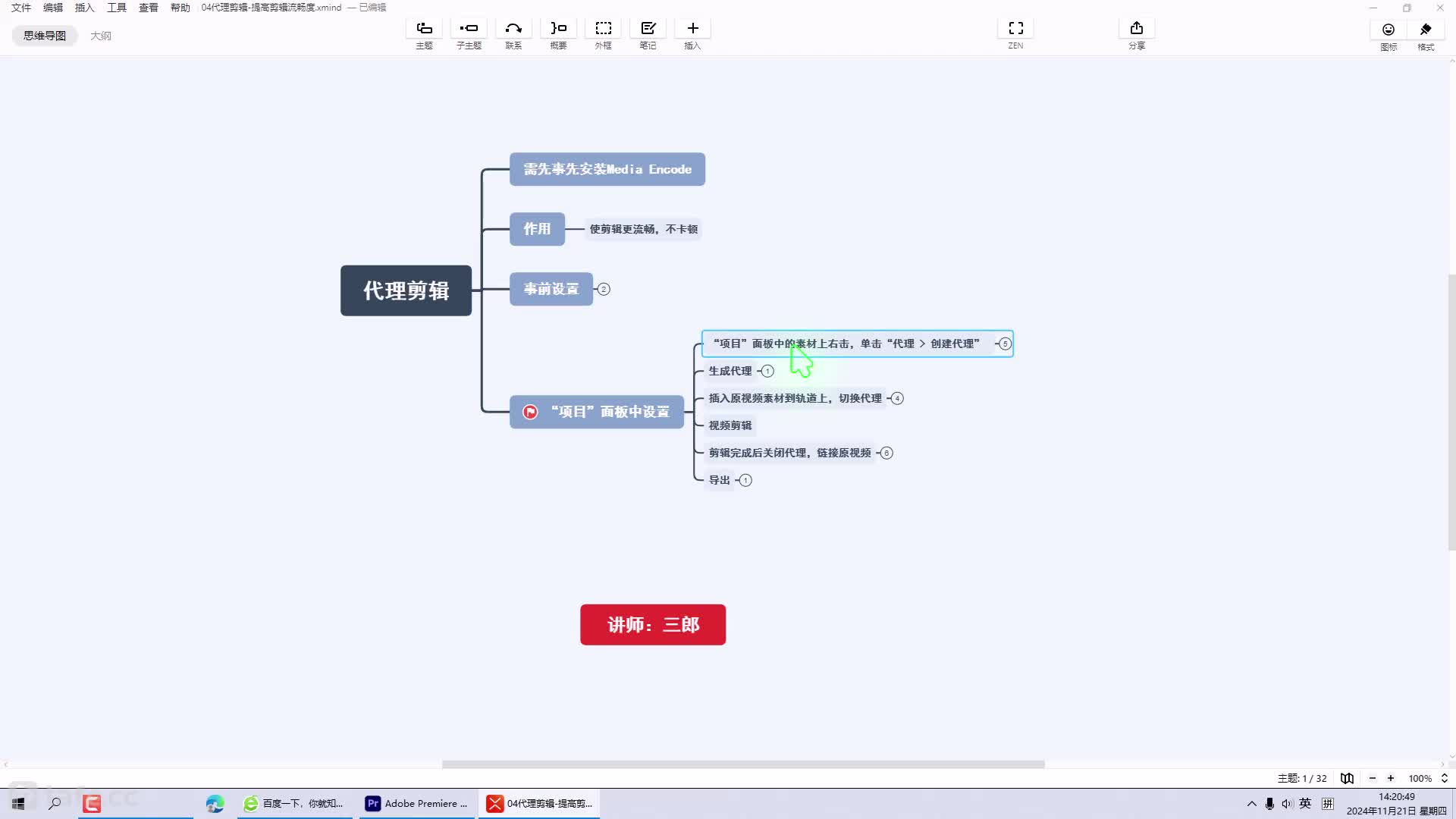Open the 分享 share options
Image resolution: width=1456 pixels, height=819 pixels.
(1136, 29)
